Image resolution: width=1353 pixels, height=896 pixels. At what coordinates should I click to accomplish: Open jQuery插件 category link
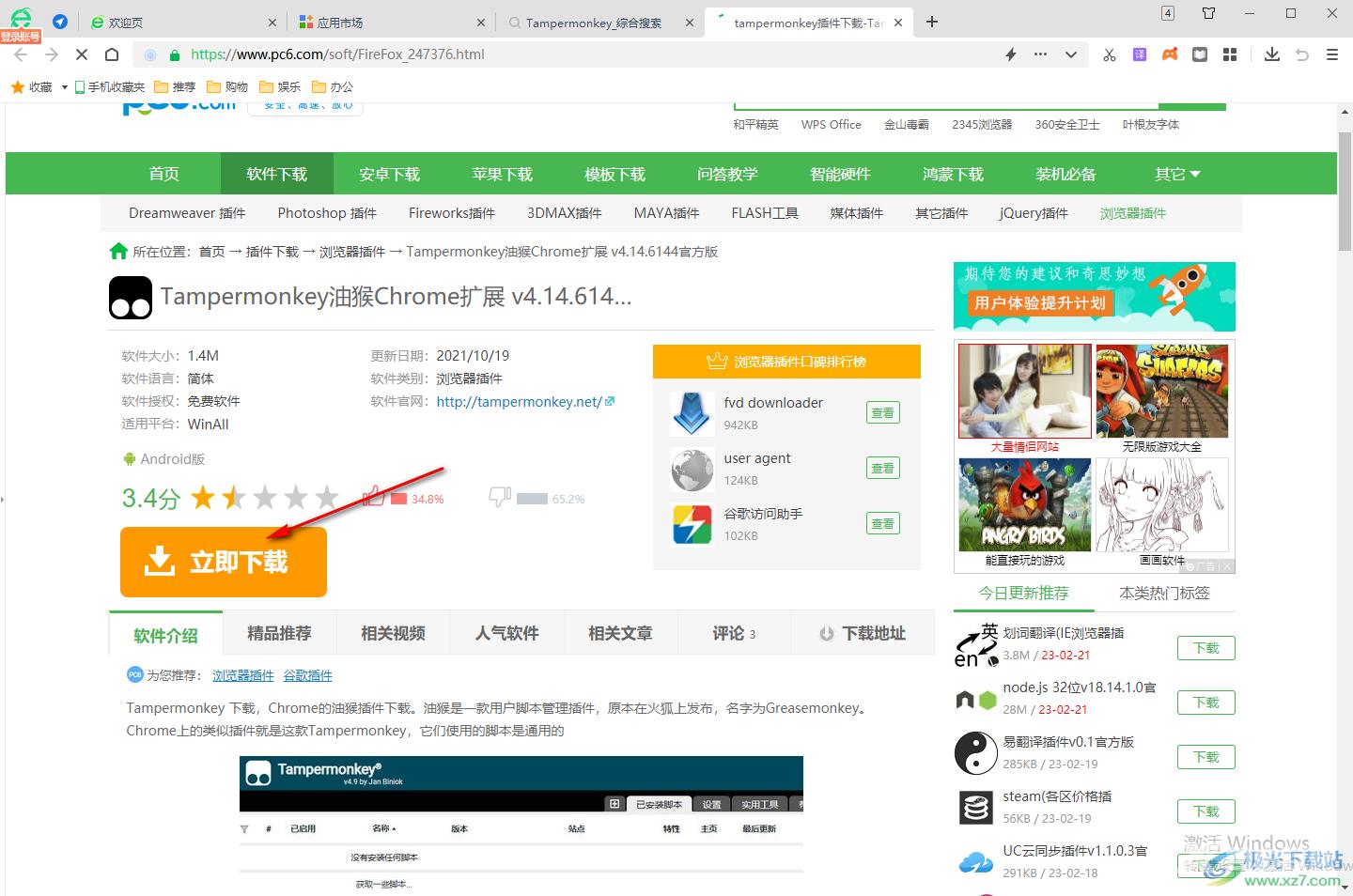pos(1034,213)
